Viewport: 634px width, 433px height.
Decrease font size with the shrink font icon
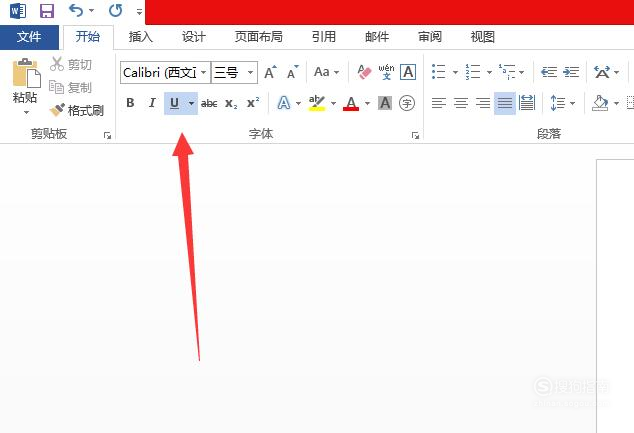click(293, 72)
